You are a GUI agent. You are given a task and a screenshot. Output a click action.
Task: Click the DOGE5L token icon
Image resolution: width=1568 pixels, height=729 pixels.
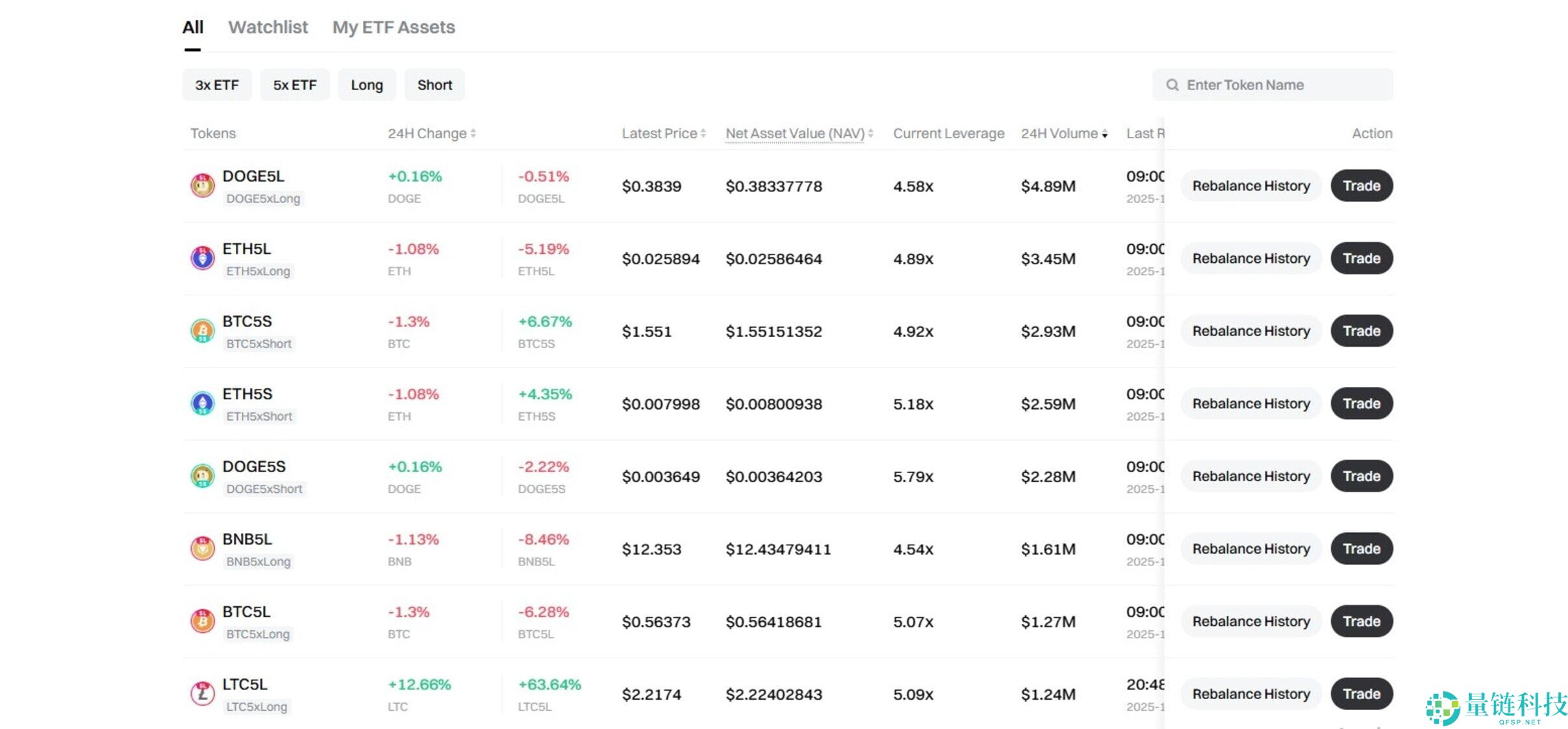pos(202,186)
